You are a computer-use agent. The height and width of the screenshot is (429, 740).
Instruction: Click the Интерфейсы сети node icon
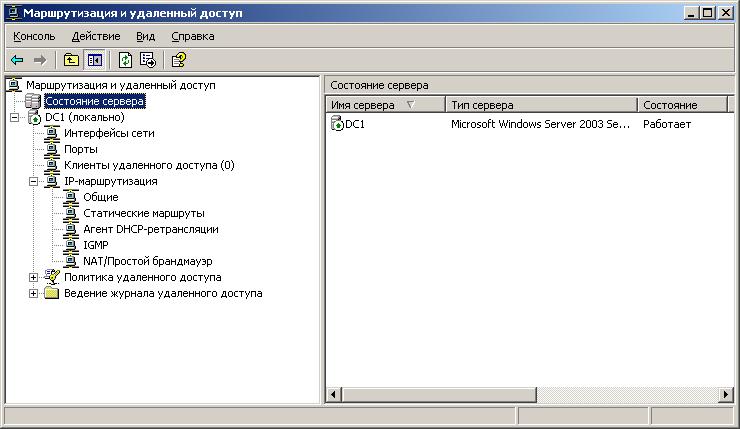[x=52, y=133]
